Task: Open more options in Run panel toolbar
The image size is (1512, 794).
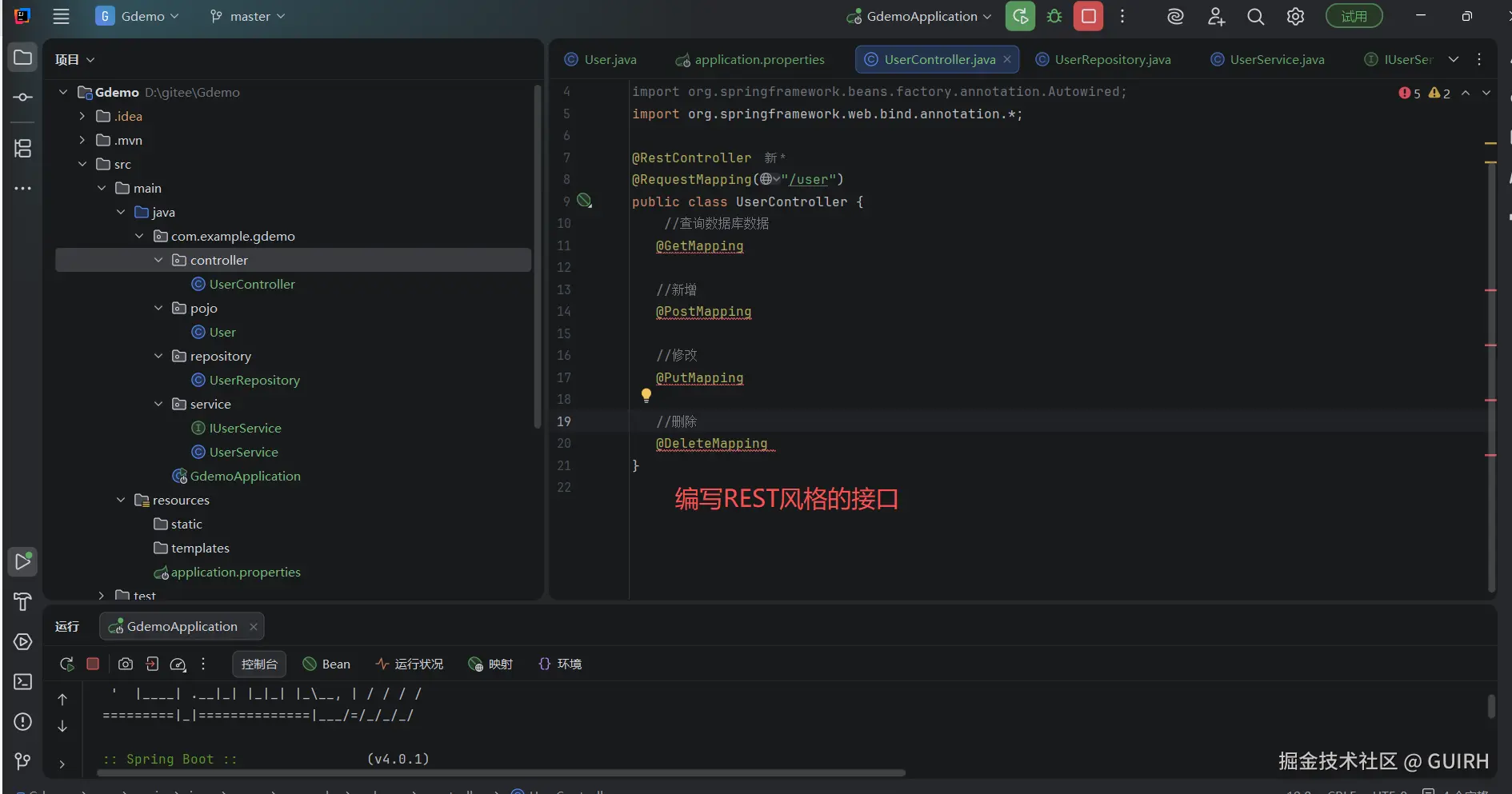Action: [203, 664]
